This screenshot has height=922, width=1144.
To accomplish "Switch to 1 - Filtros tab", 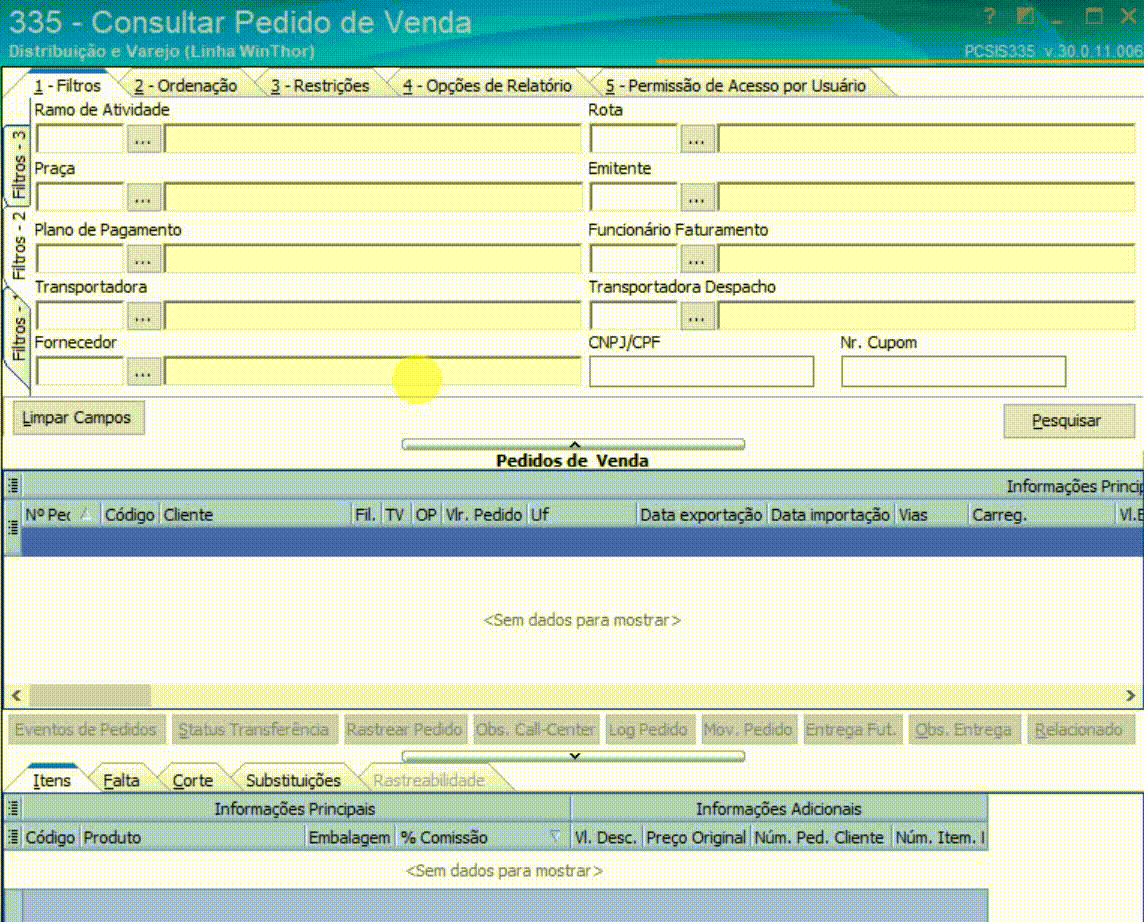I will pyautogui.click(x=67, y=85).
